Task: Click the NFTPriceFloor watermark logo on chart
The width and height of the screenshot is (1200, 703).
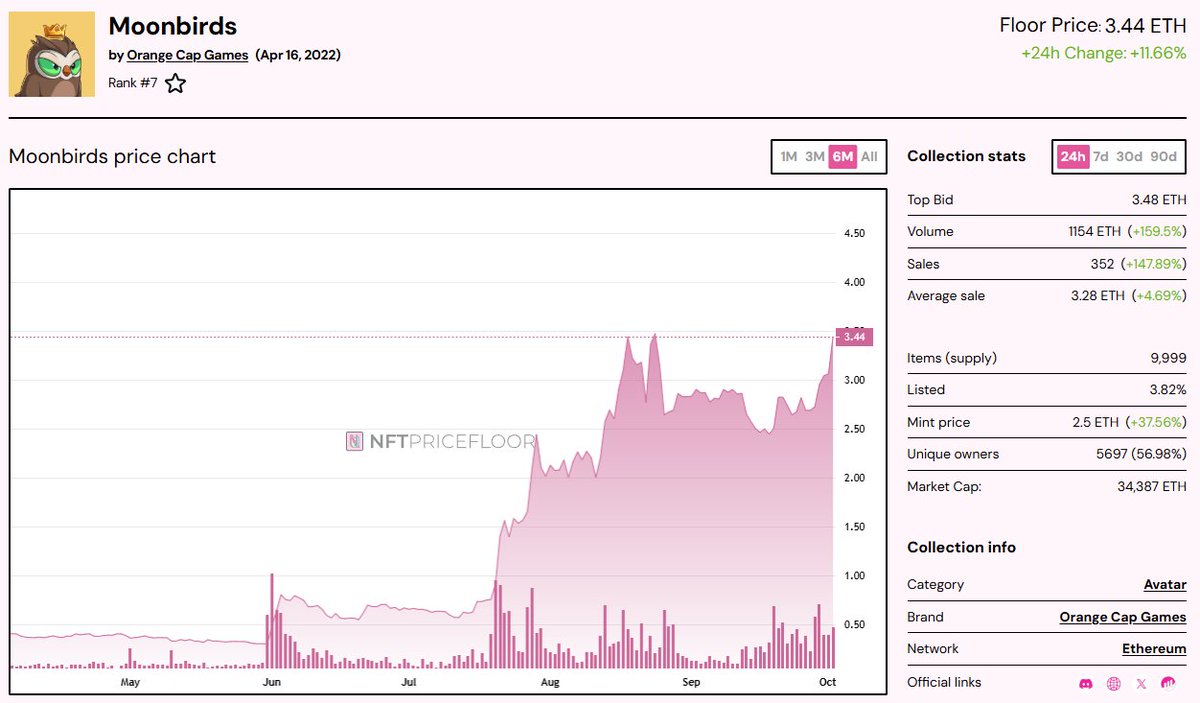Action: (440, 439)
